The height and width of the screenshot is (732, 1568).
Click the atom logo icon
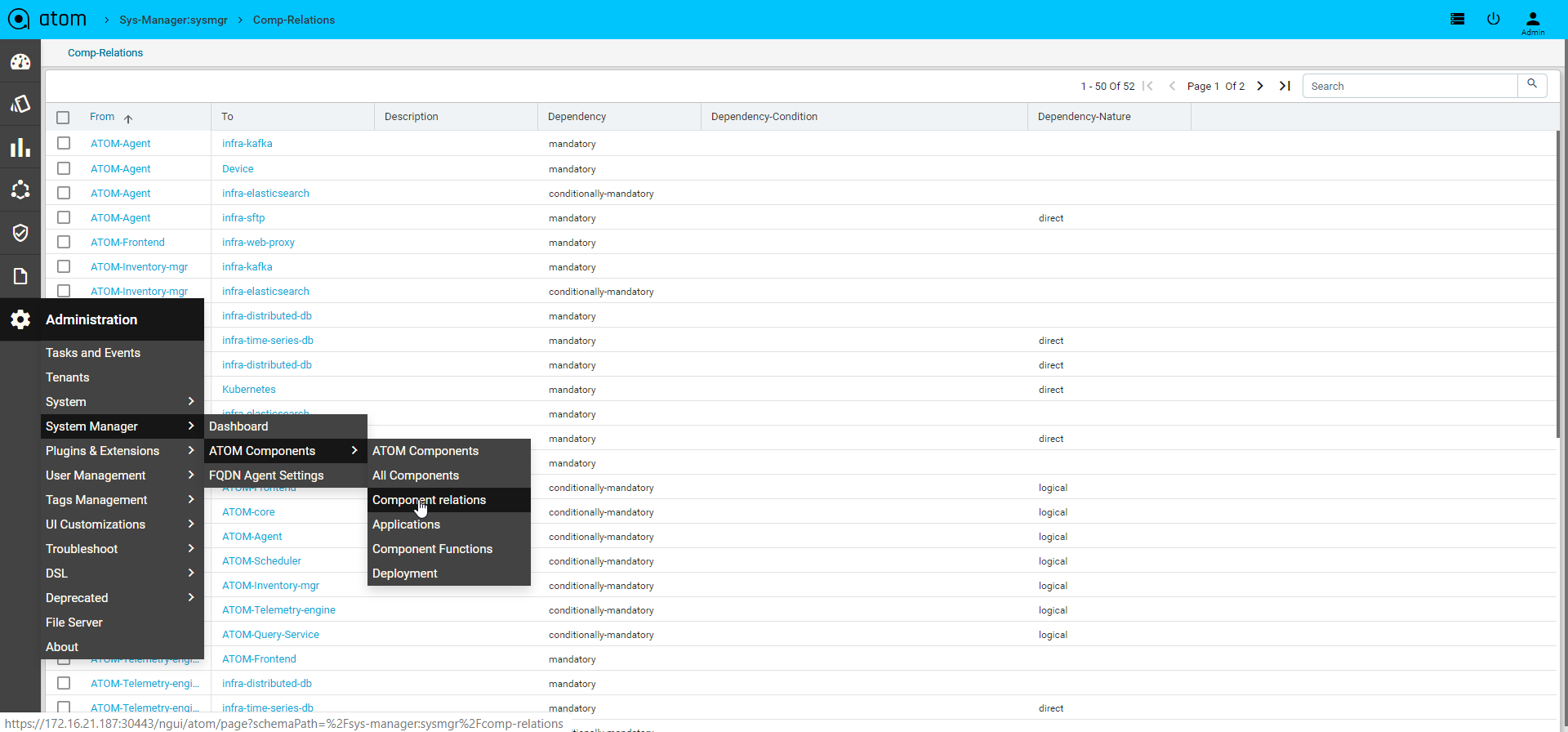[x=19, y=19]
